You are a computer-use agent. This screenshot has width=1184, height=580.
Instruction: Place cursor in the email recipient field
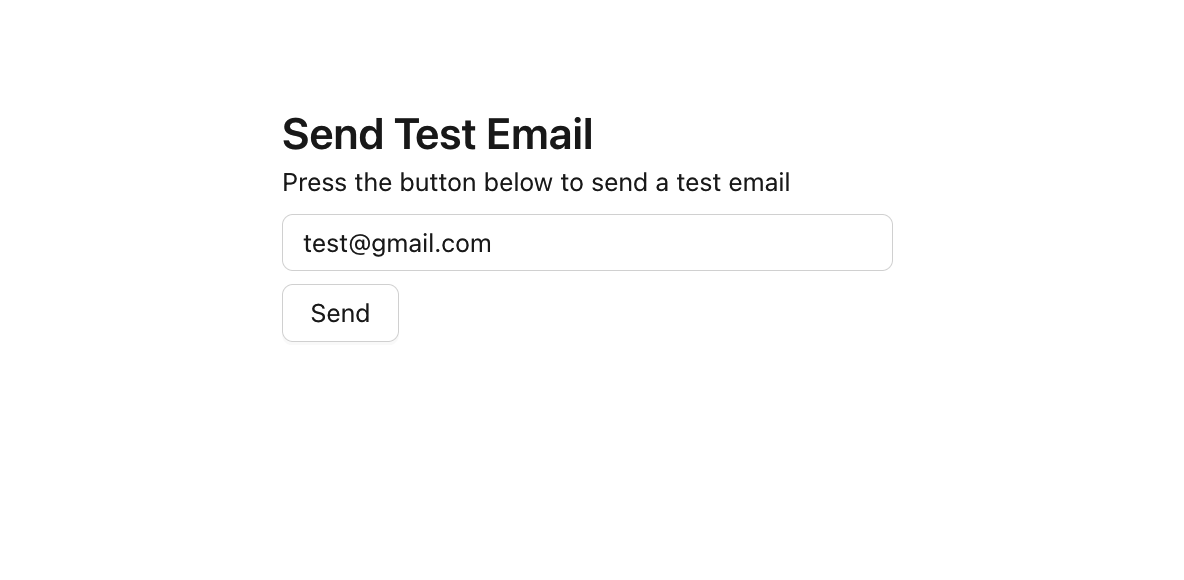click(x=587, y=243)
